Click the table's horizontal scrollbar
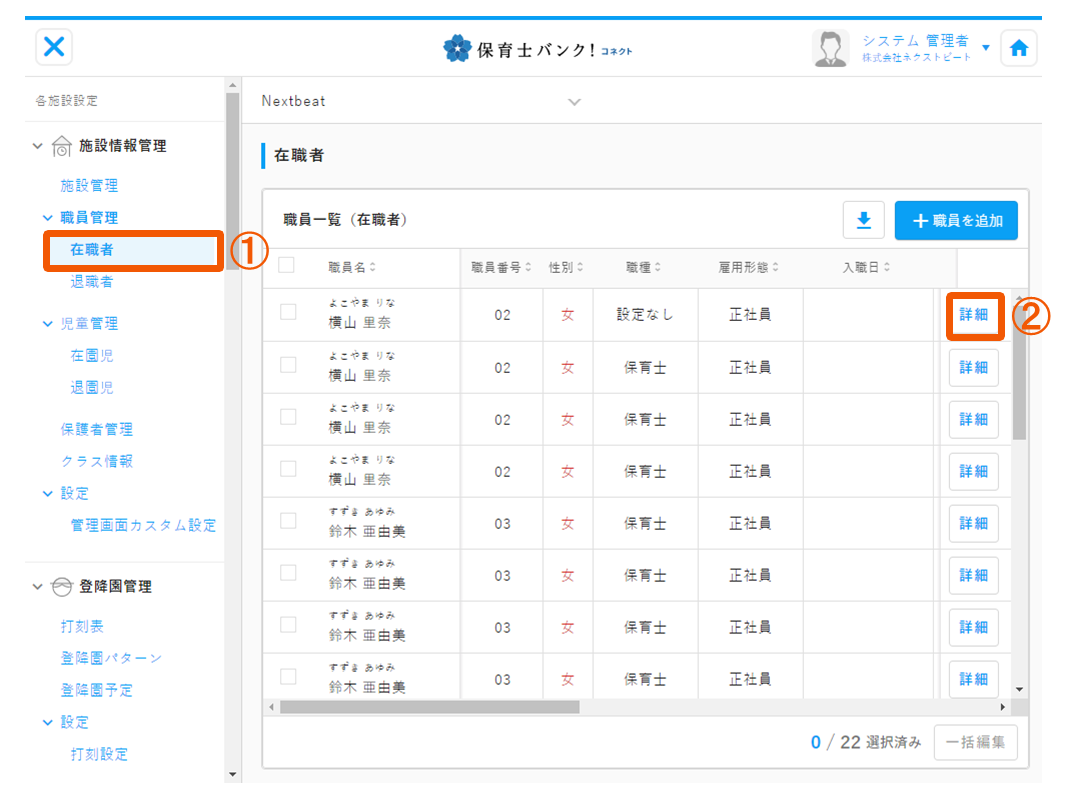1067x800 pixels. tap(430, 707)
